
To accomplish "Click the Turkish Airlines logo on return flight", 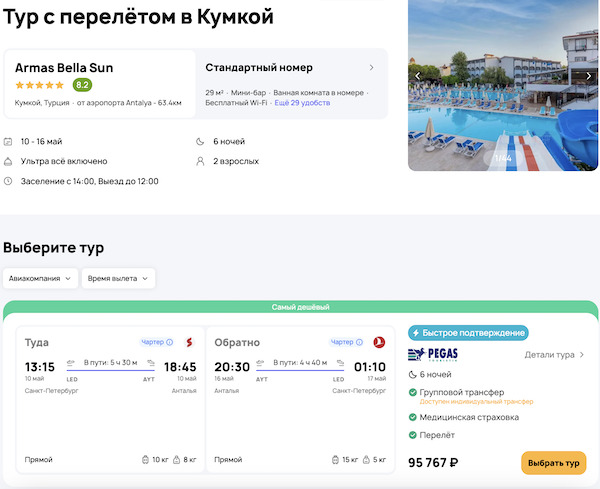I will pyautogui.click(x=378, y=342).
